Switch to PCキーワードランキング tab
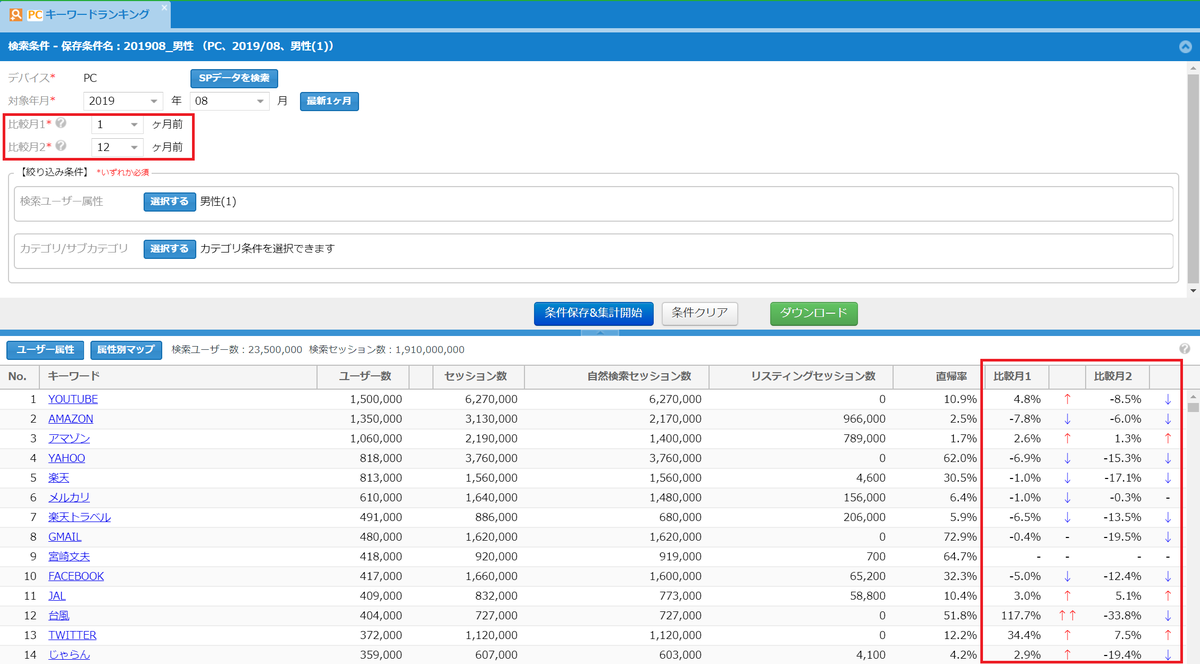The height and width of the screenshot is (664, 1200). pos(95,15)
